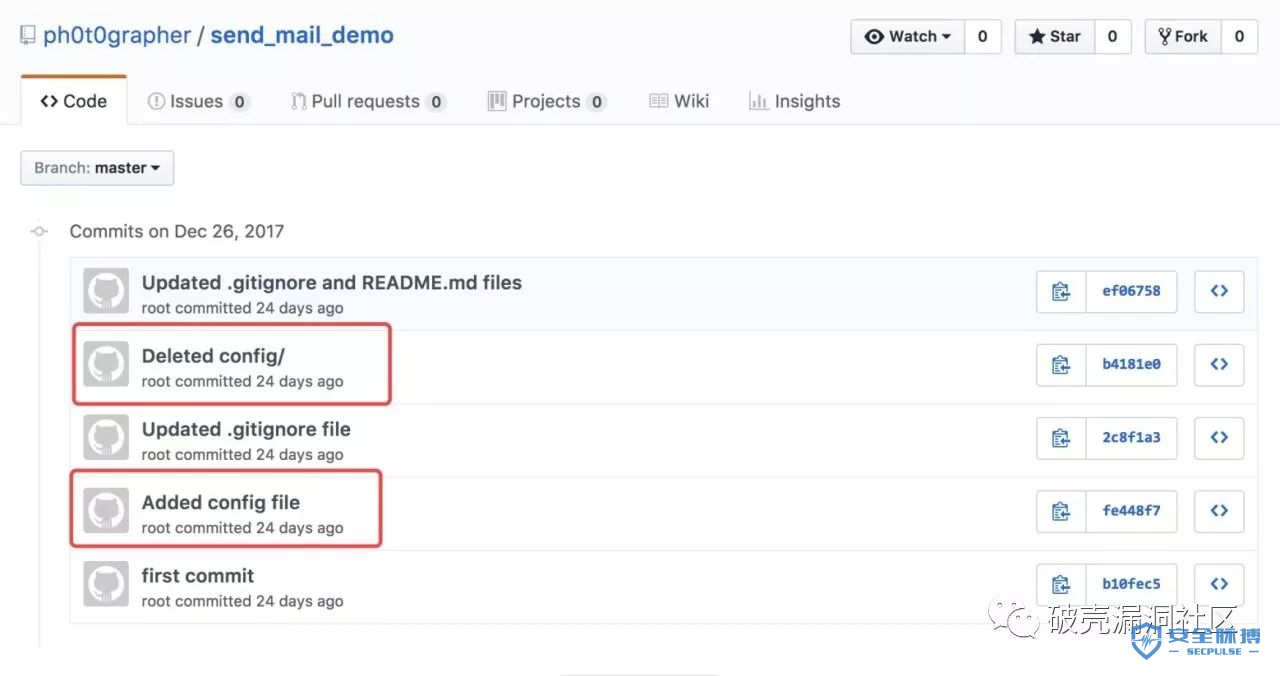Copy full SHA for commit ef06758

[1061, 291]
